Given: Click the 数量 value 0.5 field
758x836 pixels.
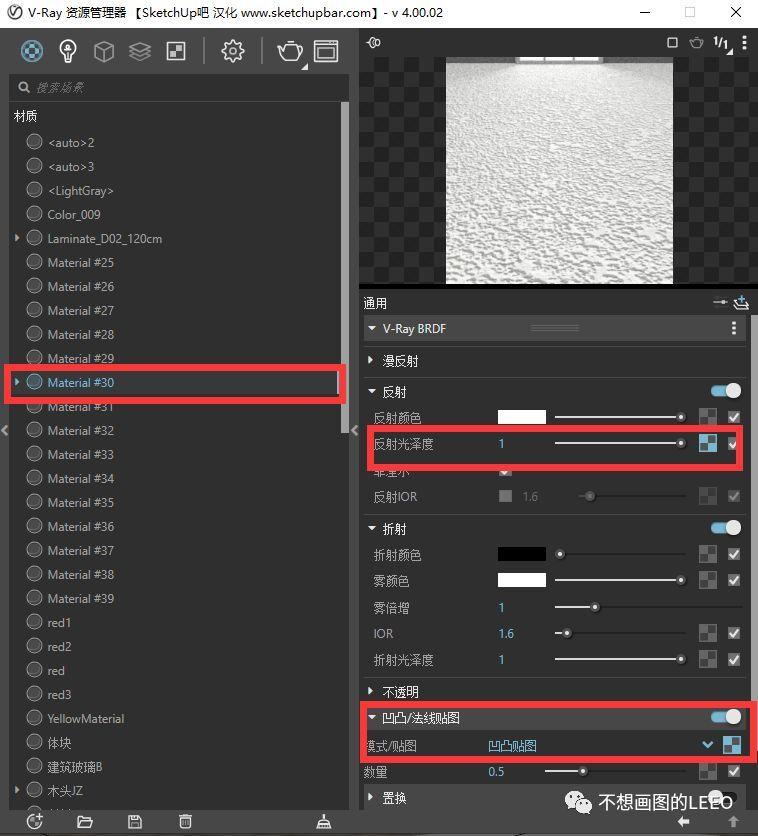Looking at the screenshot, I should [496, 771].
